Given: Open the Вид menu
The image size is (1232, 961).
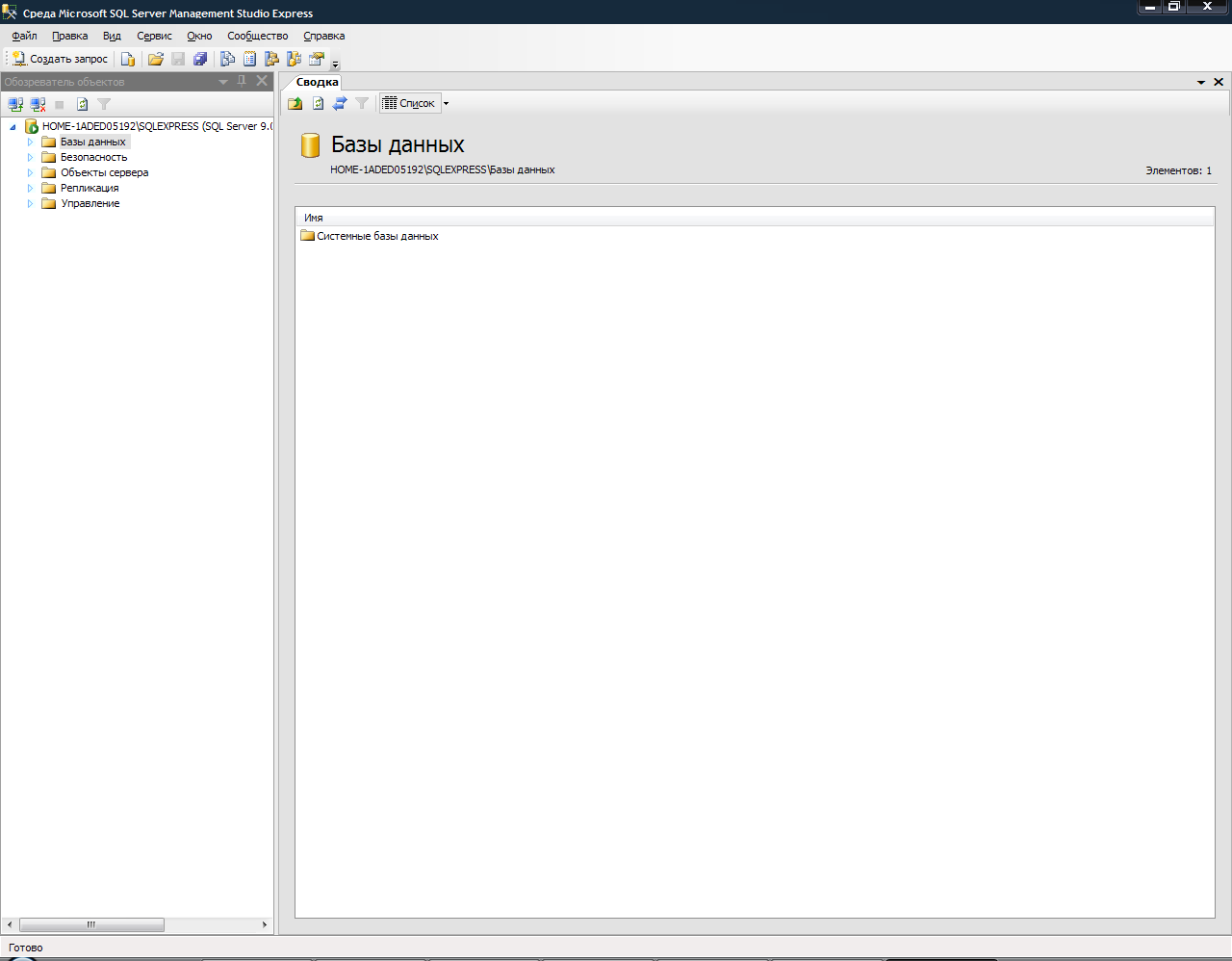Looking at the screenshot, I should (x=112, y=36).
